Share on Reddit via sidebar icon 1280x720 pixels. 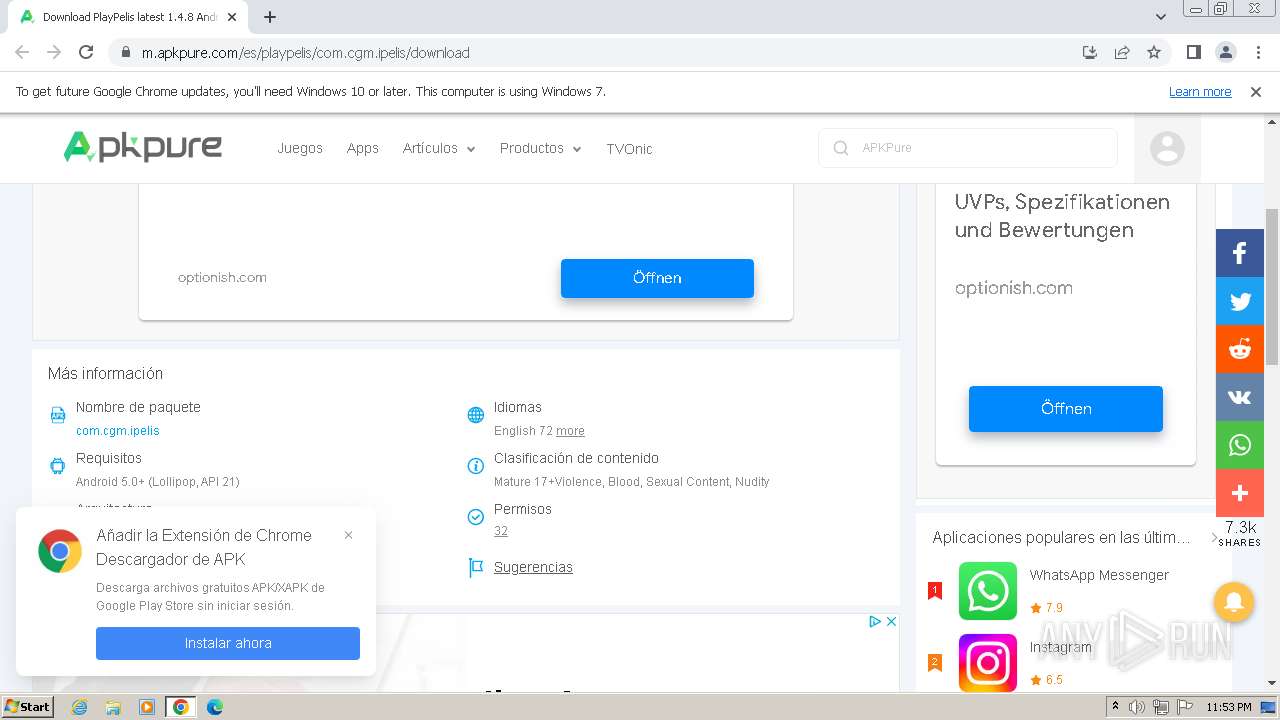(1239, 349)
